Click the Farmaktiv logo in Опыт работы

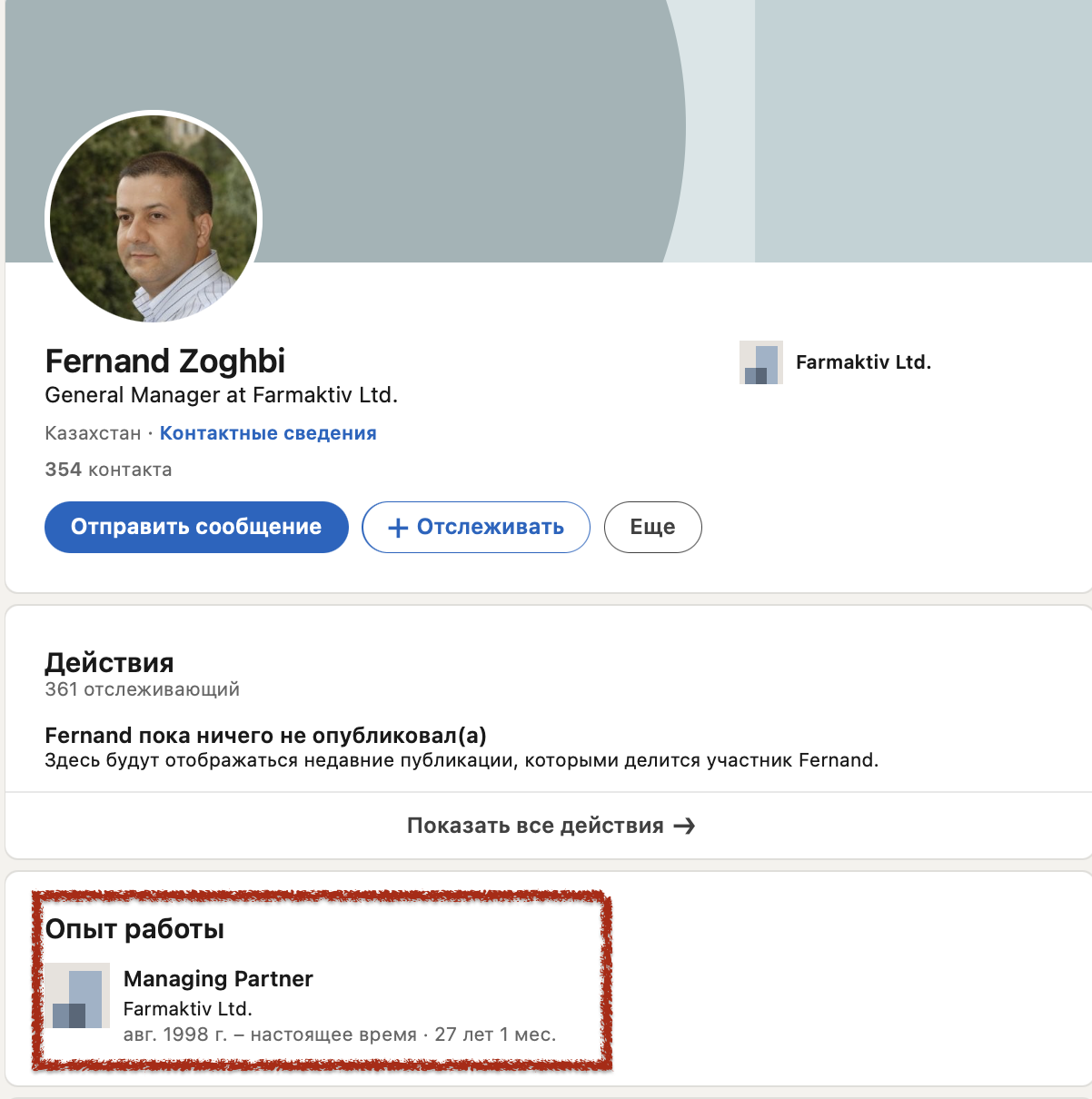[x=77, y=995]
